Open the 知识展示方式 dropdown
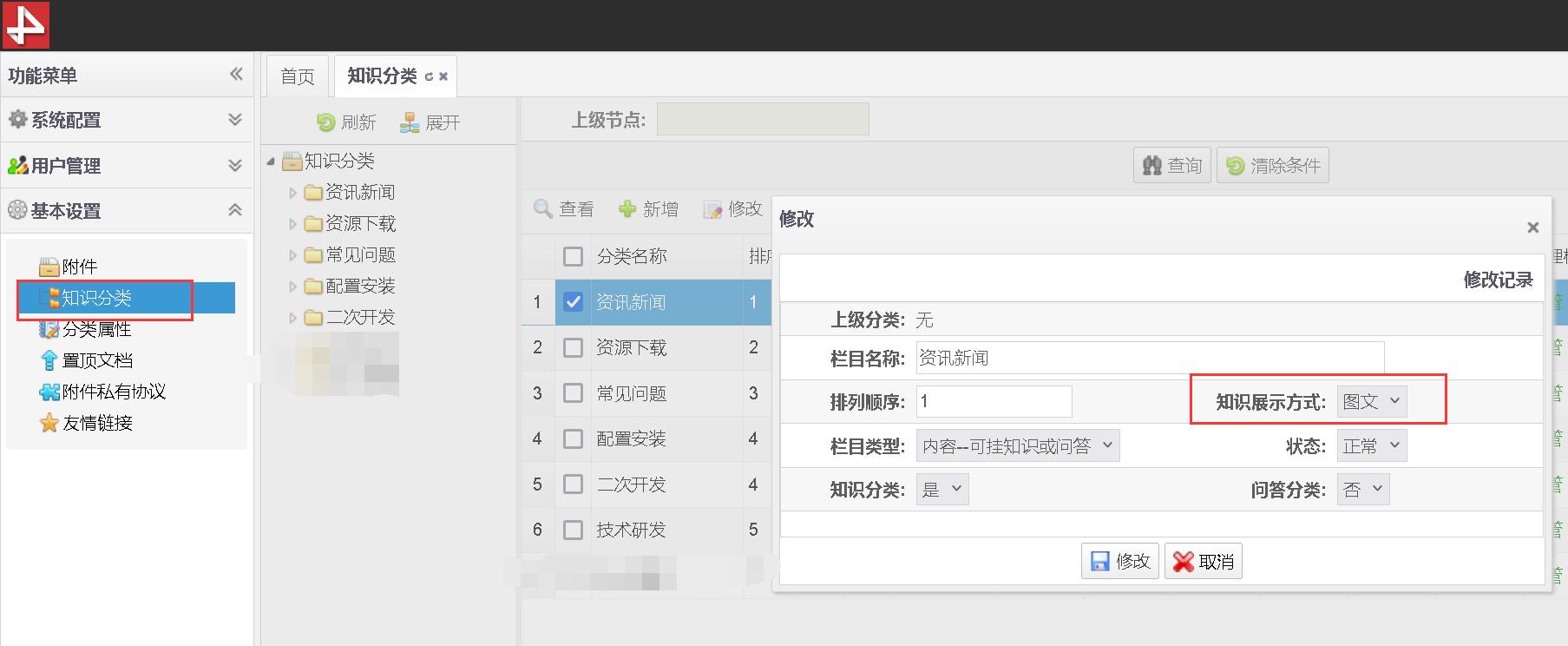The width and height of the screenshot is (1568, 646). coord(1372,401)
